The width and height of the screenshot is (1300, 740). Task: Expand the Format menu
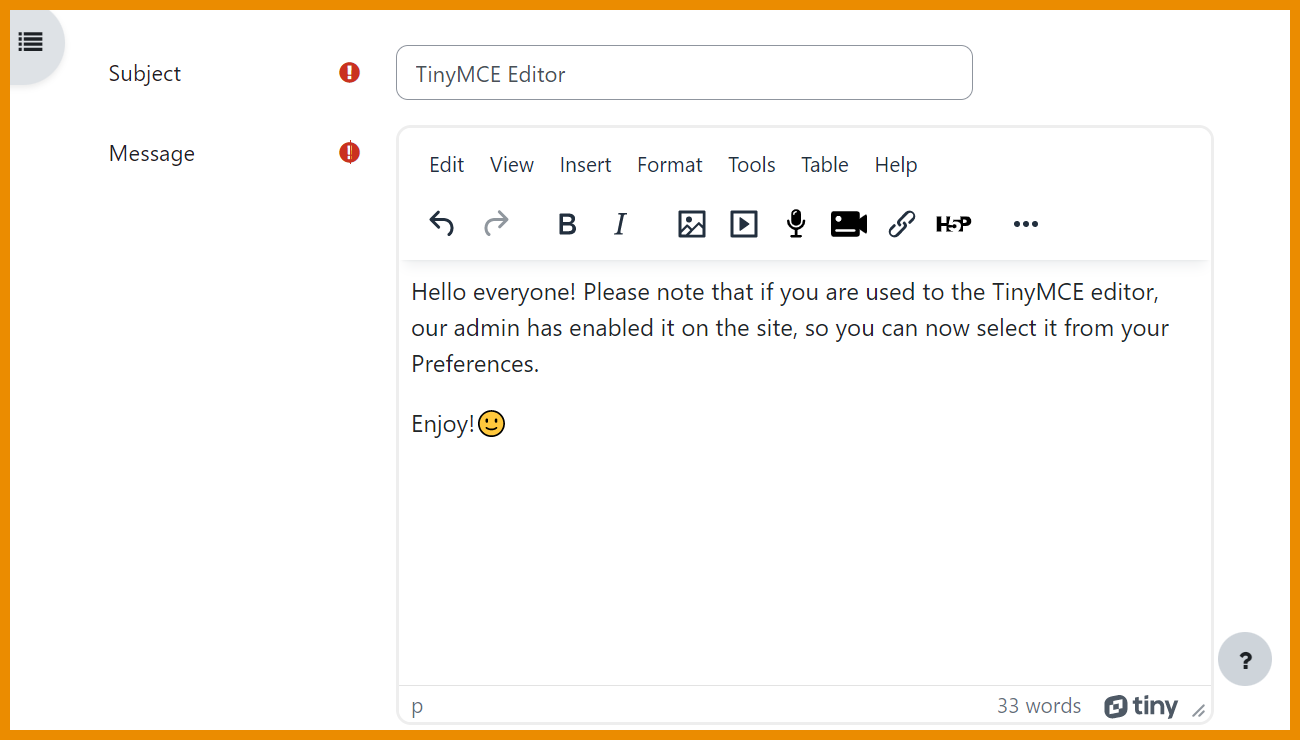click(669, 165)
